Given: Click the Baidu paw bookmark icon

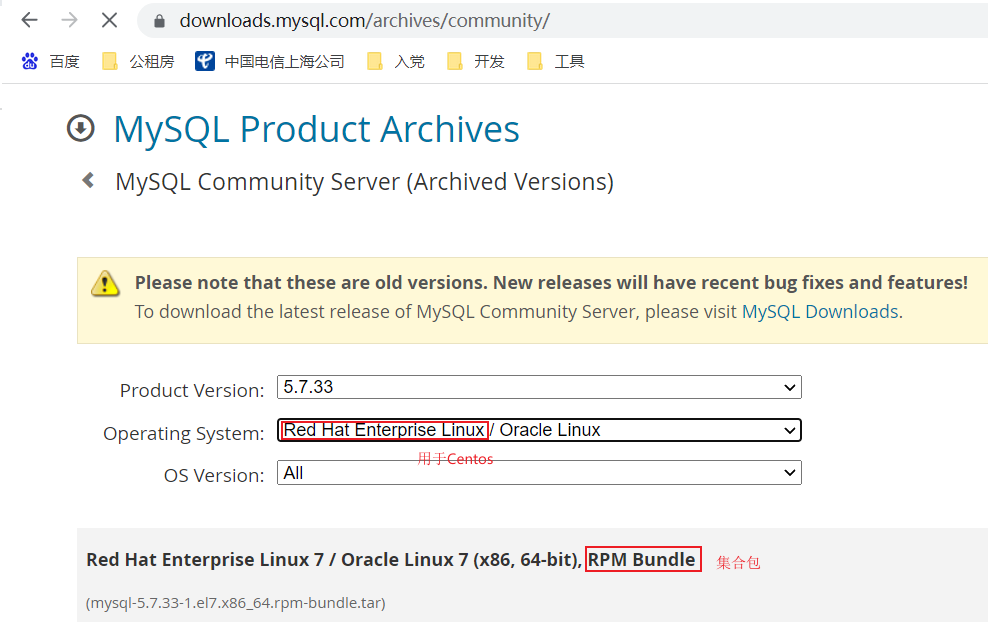Looking at the screenshot, I should point(30,62).
